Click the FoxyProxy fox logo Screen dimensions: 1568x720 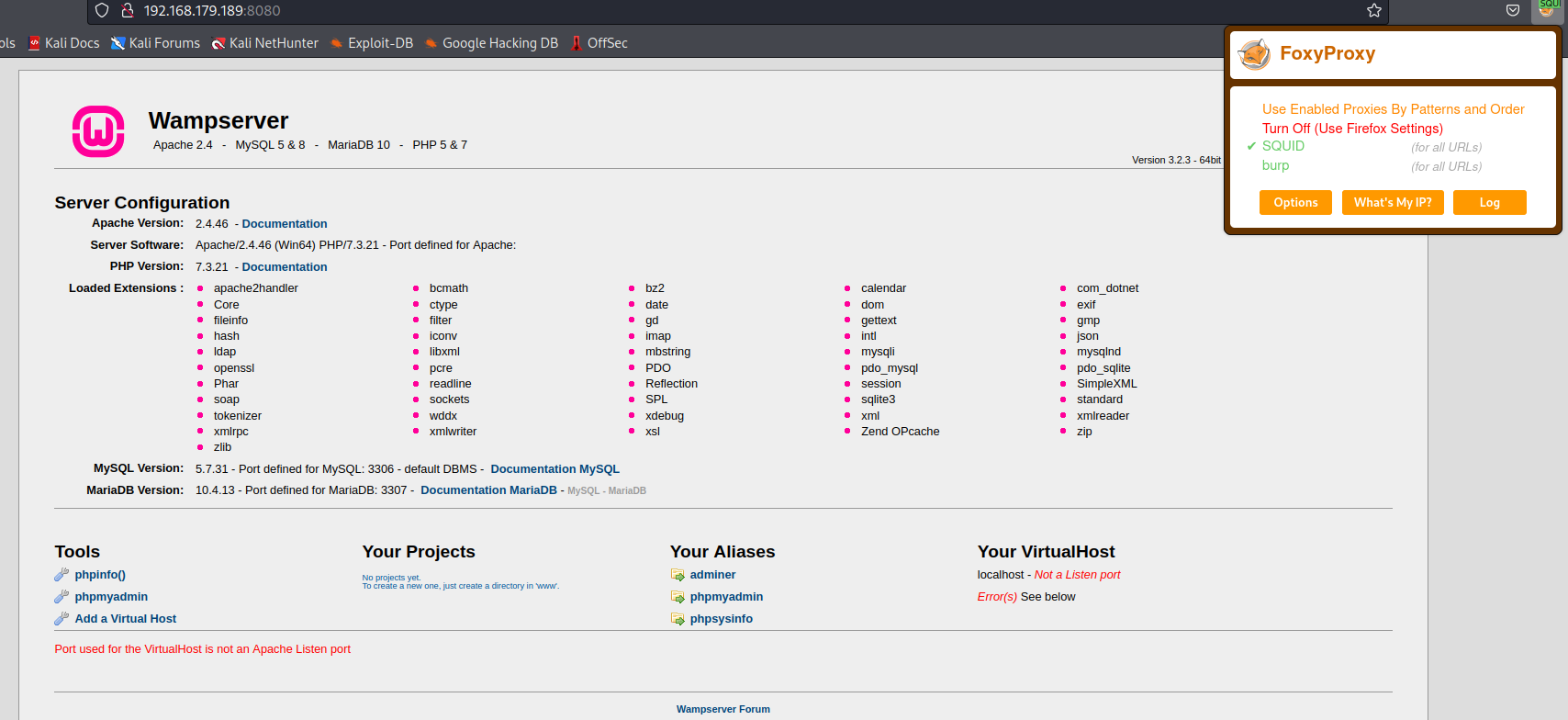point(1254,54)
